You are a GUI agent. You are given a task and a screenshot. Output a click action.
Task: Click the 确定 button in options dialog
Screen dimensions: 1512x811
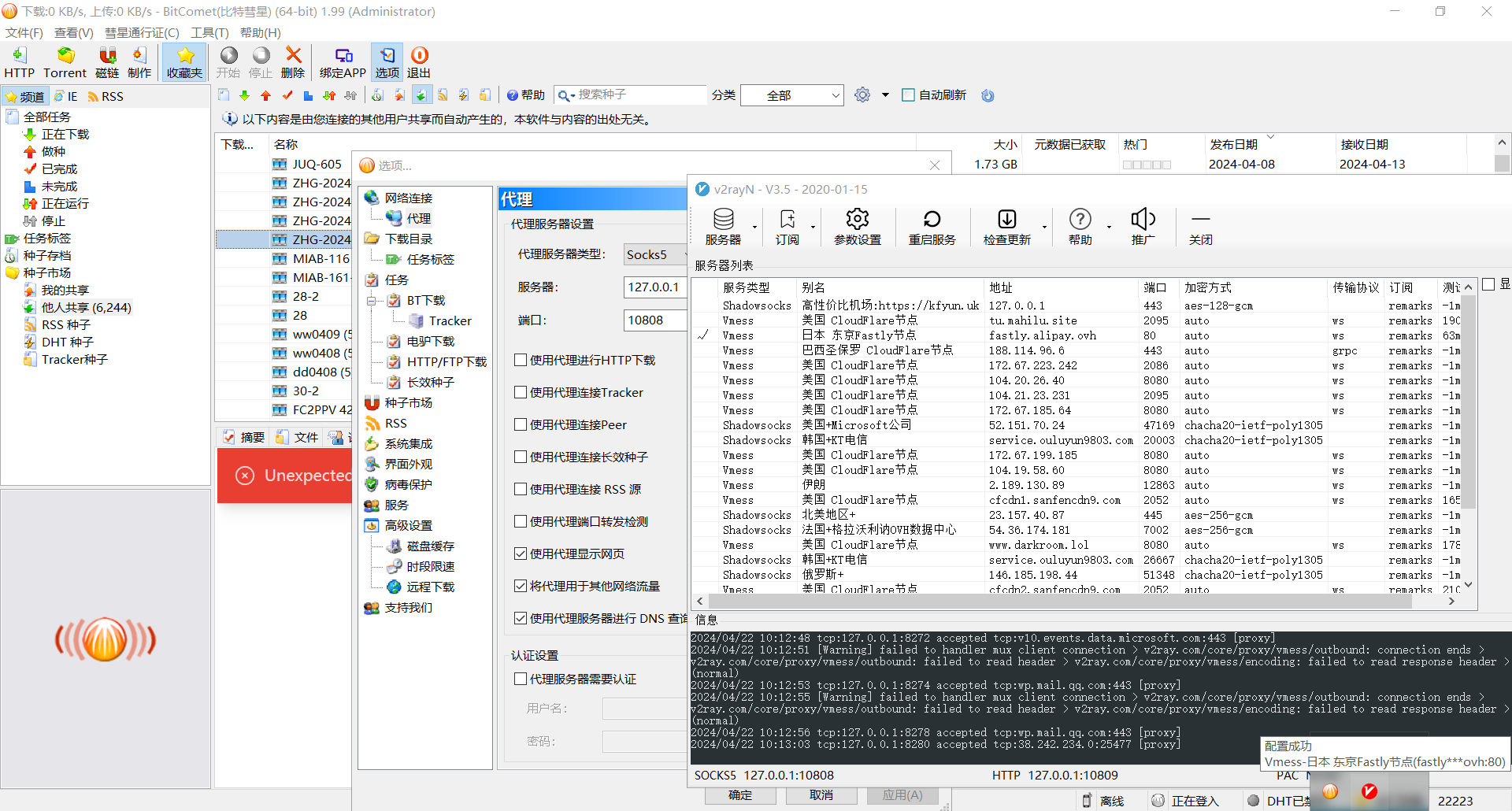739,795
